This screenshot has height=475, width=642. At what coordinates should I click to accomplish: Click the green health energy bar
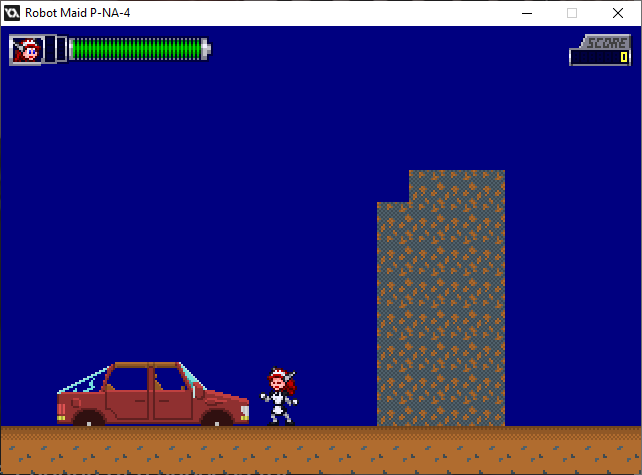point(140,49)
